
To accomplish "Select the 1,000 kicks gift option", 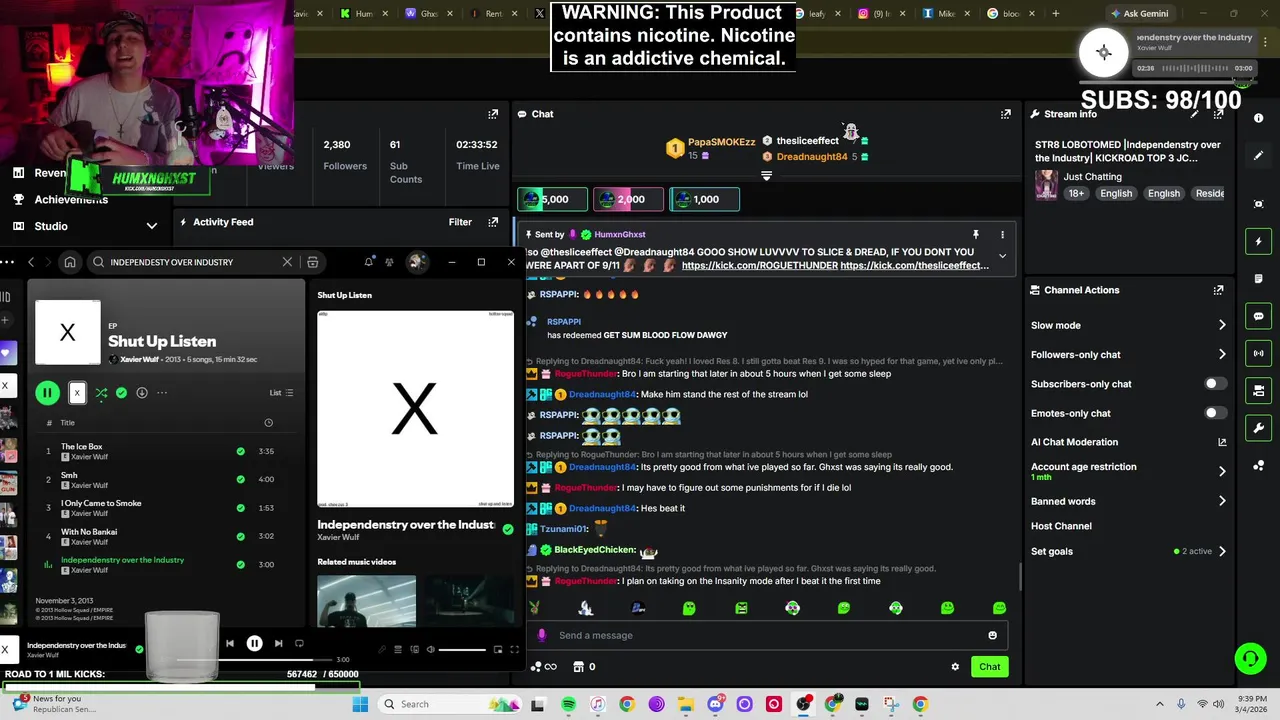I will pyautogui.click(x=705, y=199).
